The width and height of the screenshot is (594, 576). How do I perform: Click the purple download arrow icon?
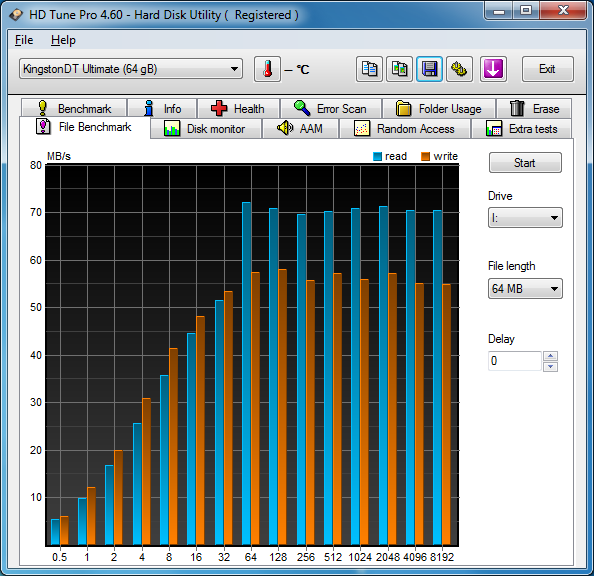pyautogui.click(x=493, y=69)
